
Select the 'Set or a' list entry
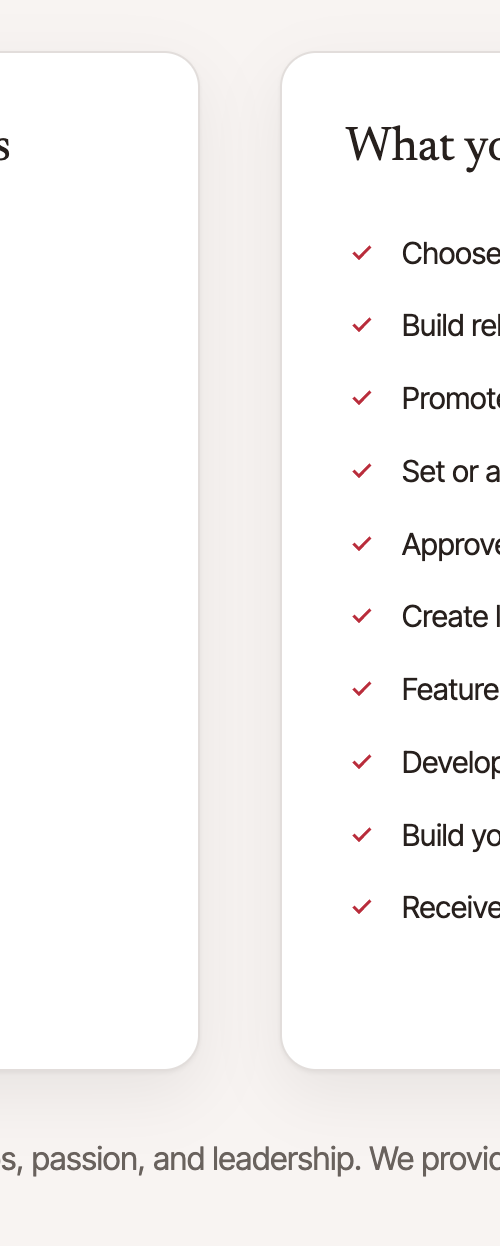(451, 470)
